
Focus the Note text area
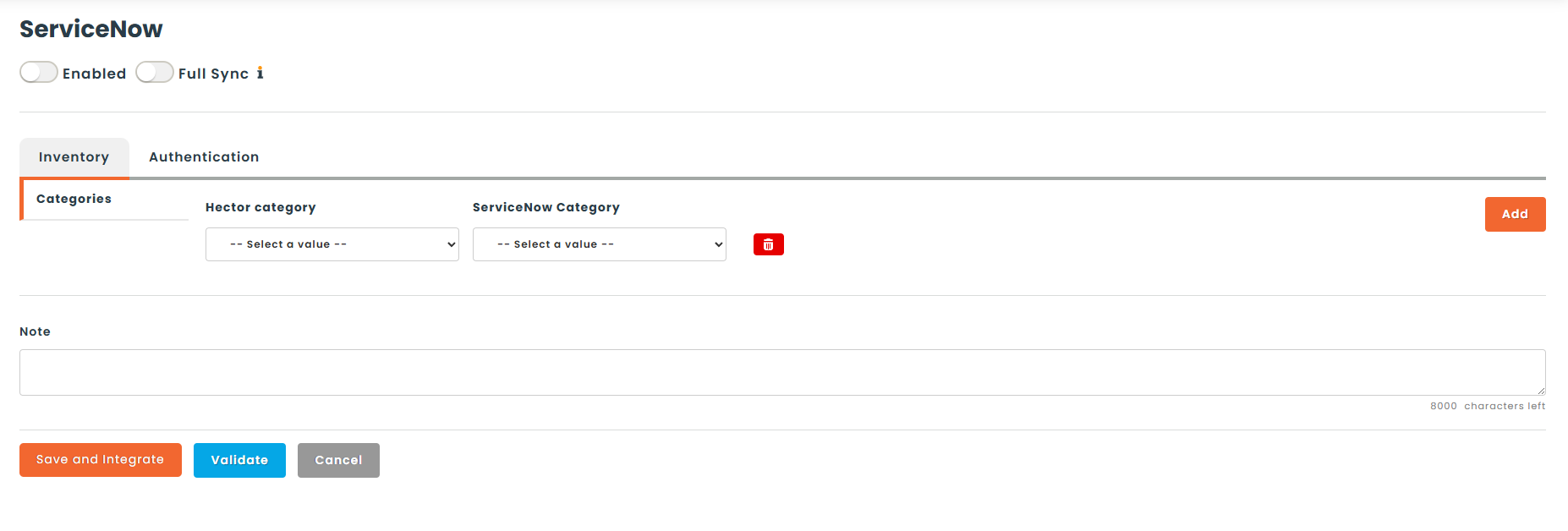[781, 372]
